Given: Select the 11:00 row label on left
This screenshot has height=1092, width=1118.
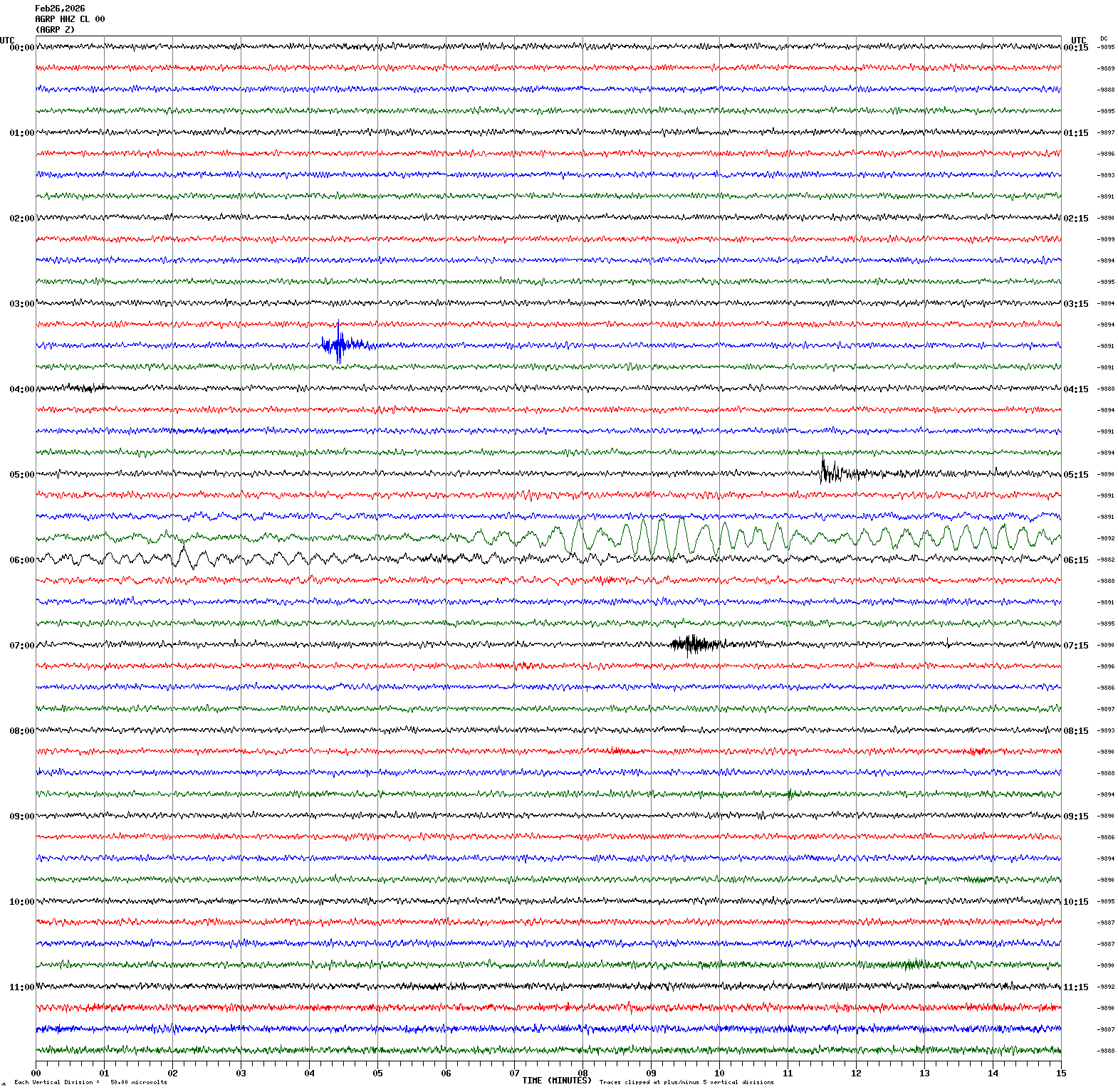Looking at the screenshot, I should click(x=21, y=987).
